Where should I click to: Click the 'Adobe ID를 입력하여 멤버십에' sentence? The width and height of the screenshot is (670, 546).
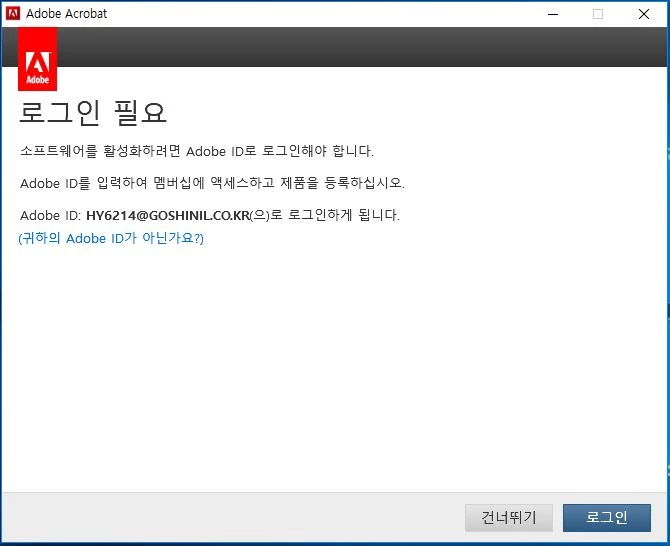(x=212, y=183)
